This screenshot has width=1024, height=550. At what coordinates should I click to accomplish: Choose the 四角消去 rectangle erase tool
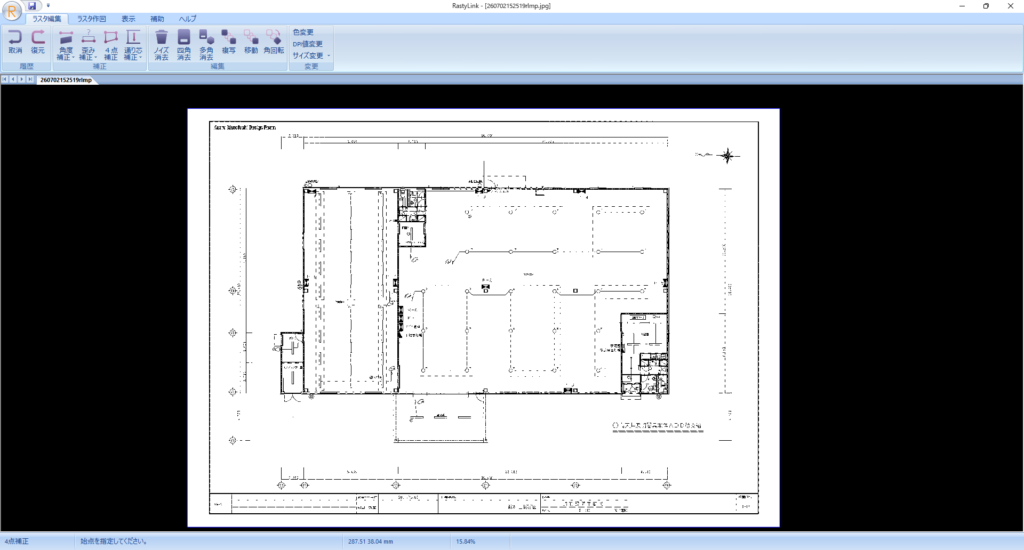[184, 45]
